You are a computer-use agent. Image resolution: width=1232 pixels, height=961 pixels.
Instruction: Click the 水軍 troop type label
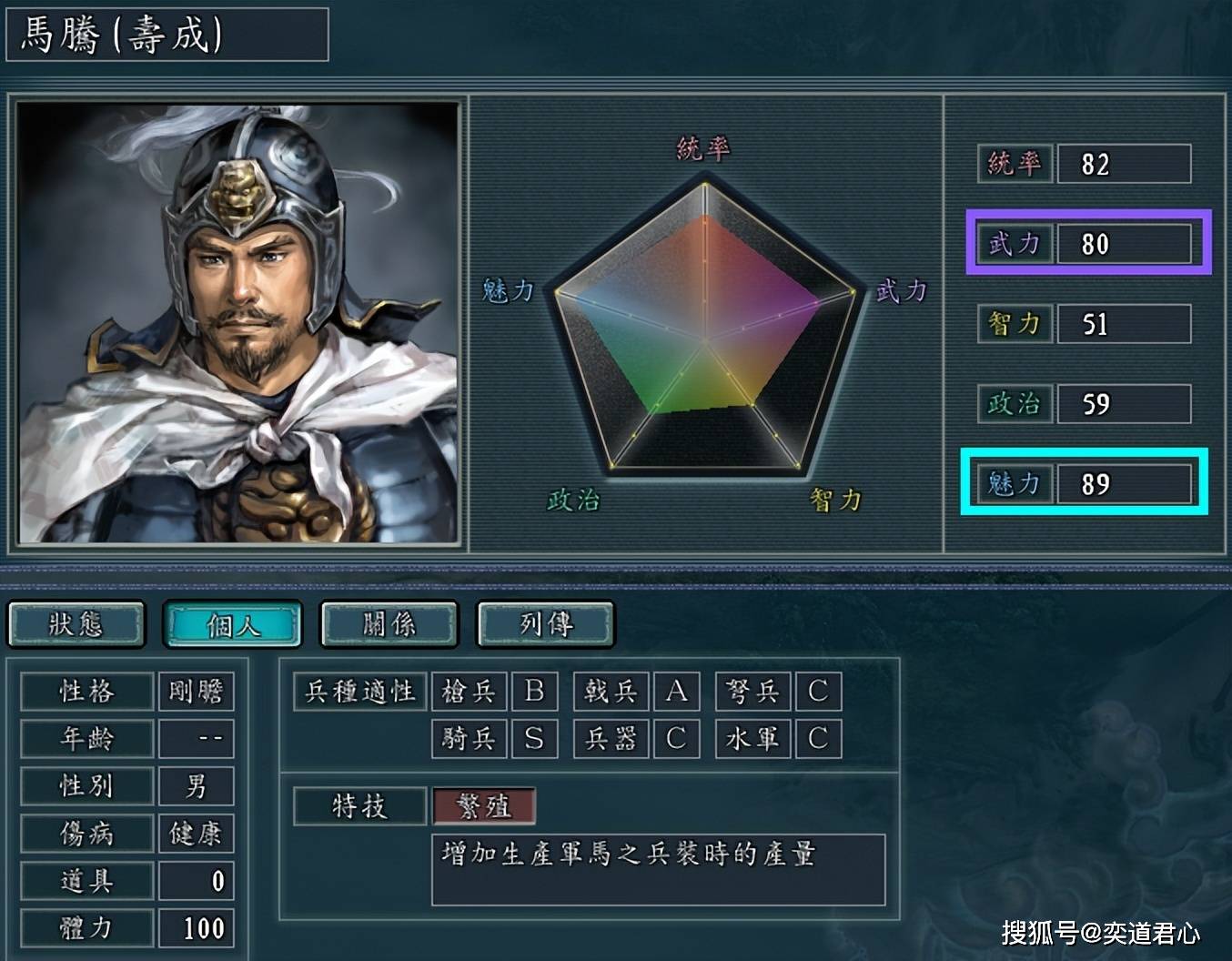752,738
